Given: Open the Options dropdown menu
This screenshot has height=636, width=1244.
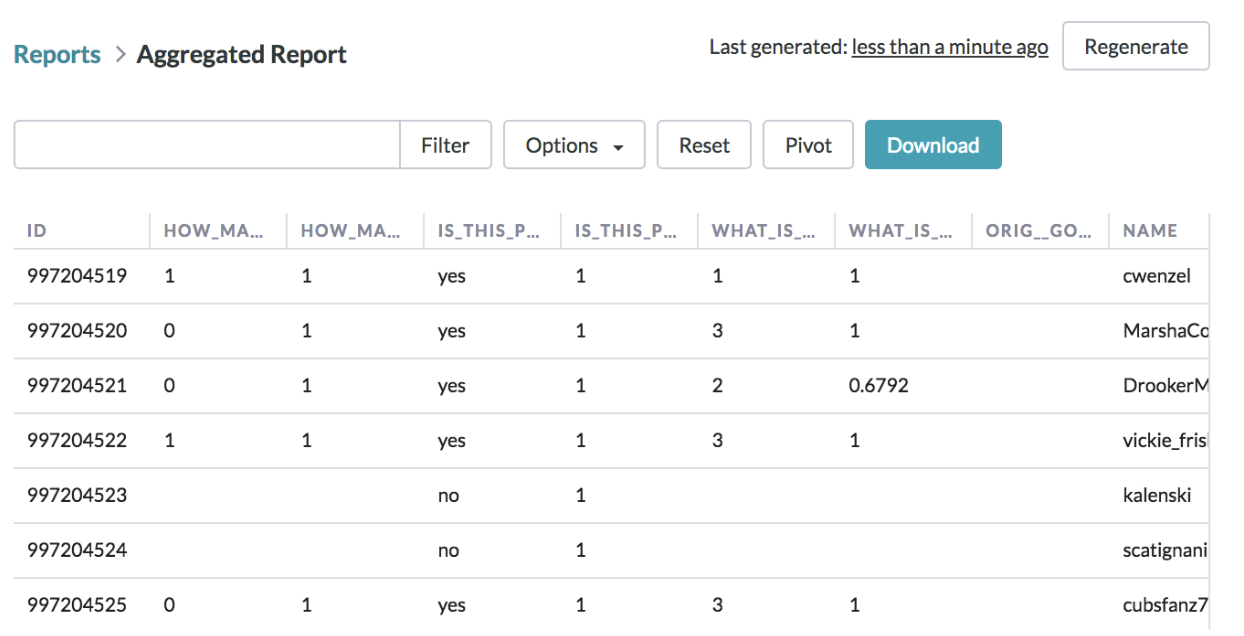Looking at the screenshot, I should click(574, 145).
